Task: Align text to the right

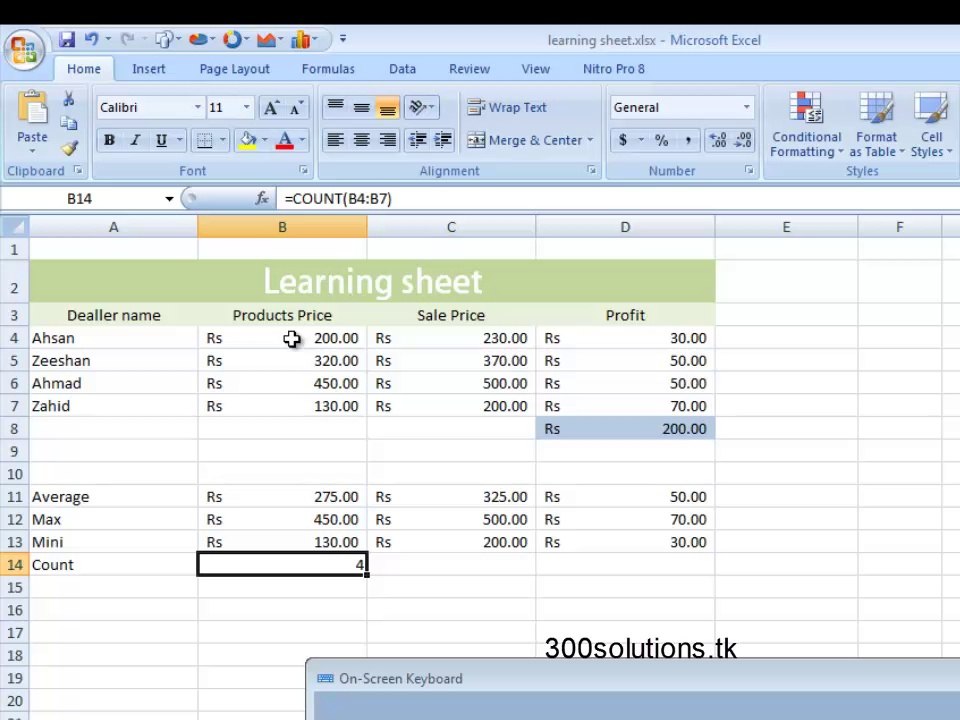Action: [x=388, y=140]
